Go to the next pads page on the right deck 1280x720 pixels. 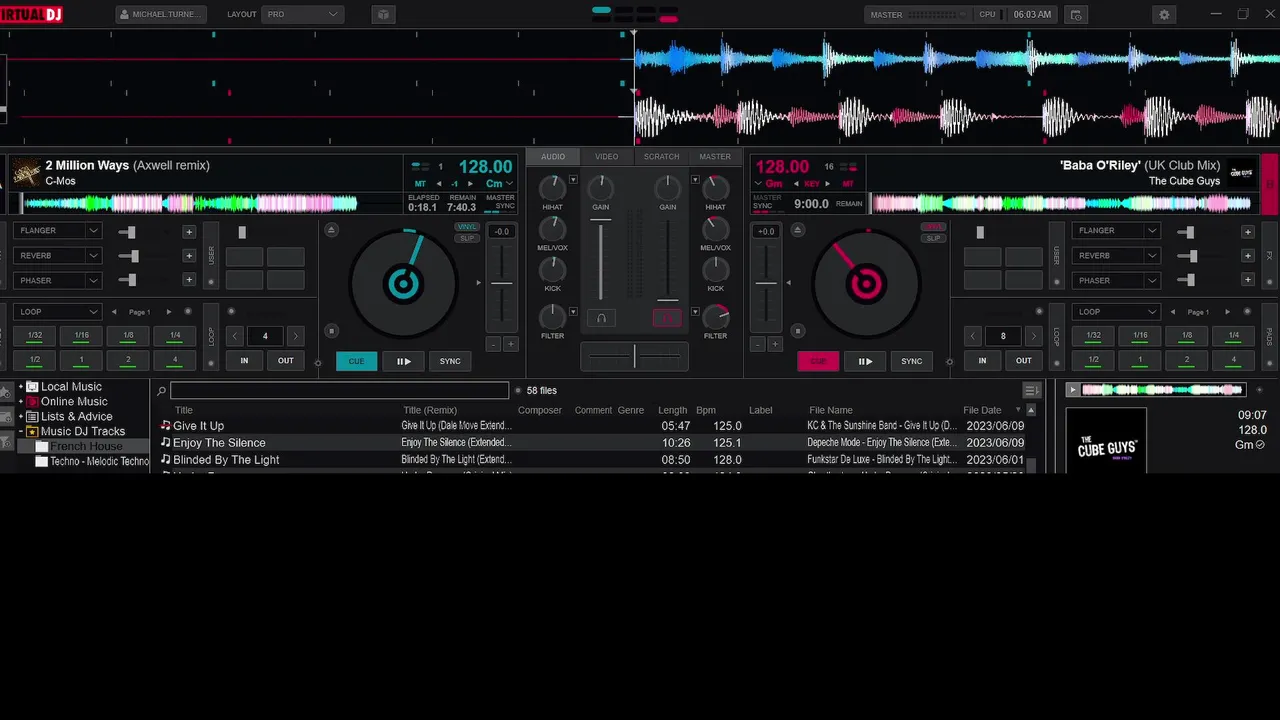1228,312
